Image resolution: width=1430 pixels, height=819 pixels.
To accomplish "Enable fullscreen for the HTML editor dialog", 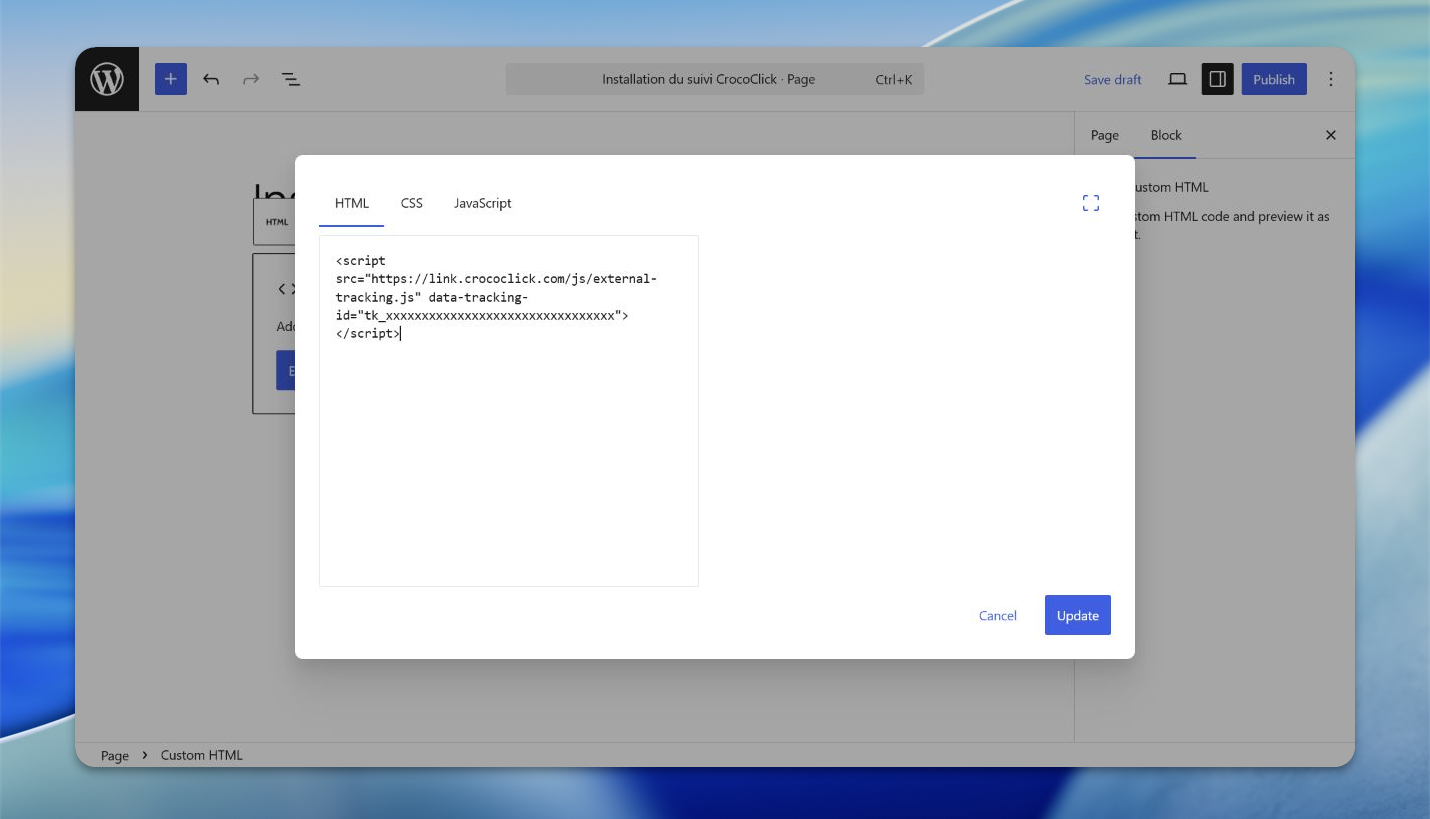I will click(1091, 203).
